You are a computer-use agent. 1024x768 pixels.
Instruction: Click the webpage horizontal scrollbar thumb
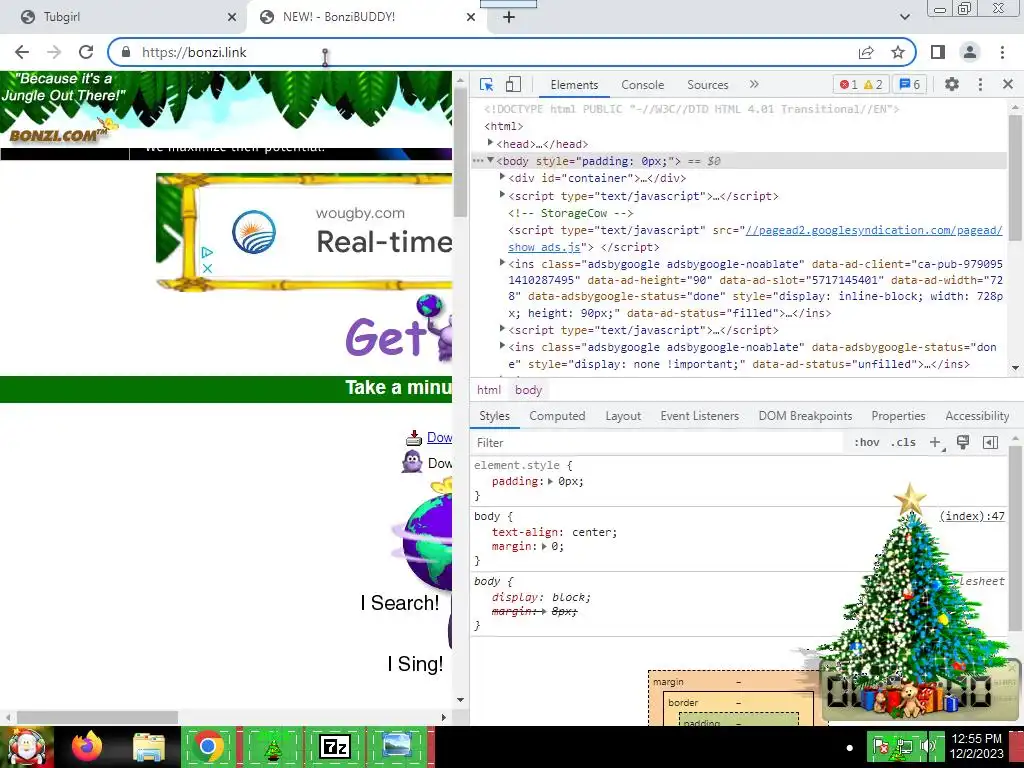pos(97,717)
